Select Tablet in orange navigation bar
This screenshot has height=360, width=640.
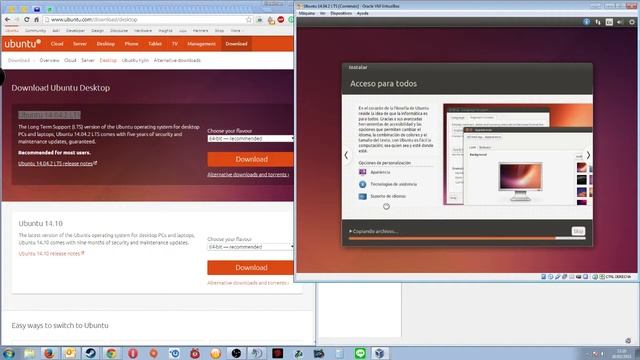[155, 44]
